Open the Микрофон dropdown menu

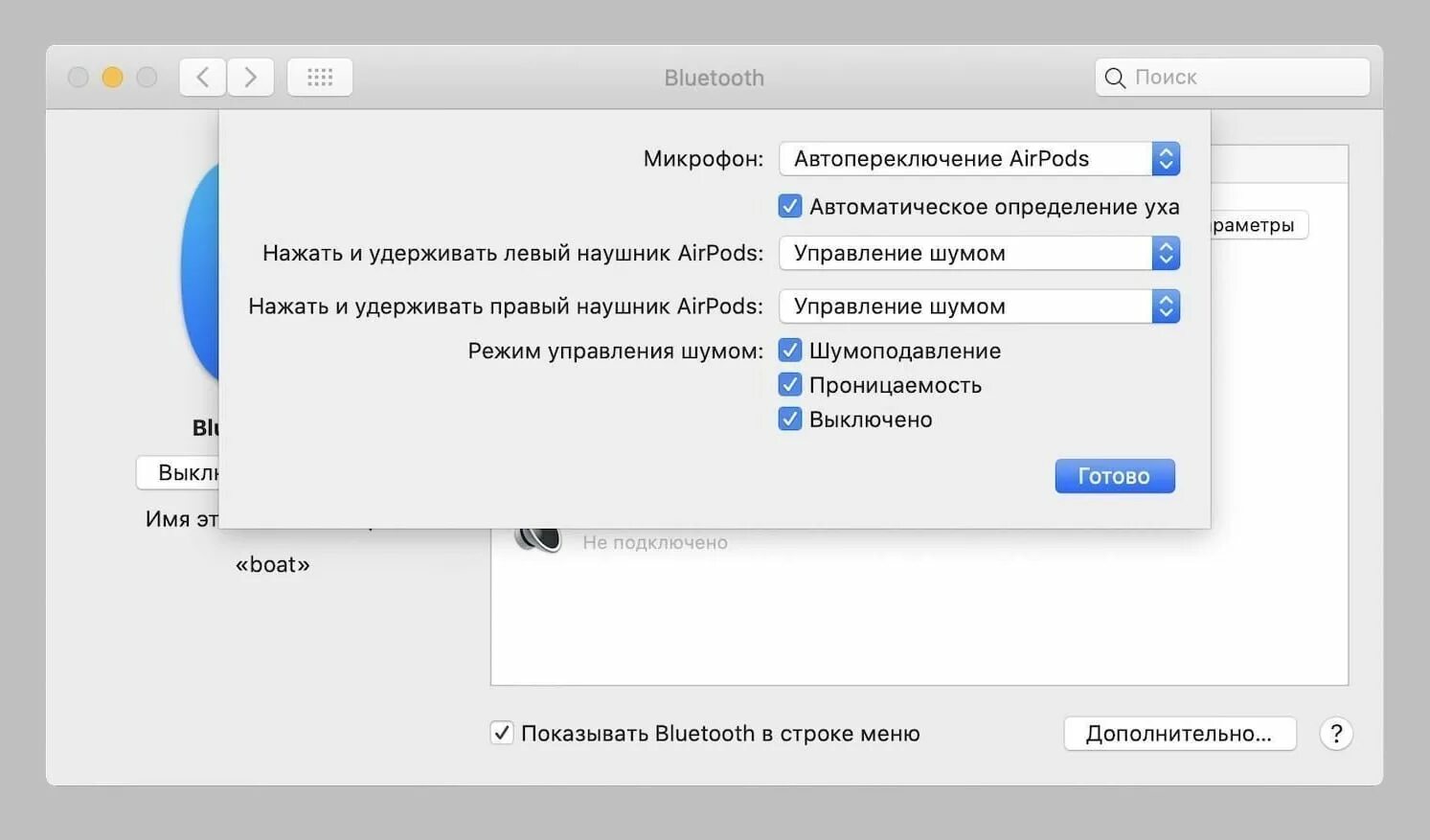980,159
